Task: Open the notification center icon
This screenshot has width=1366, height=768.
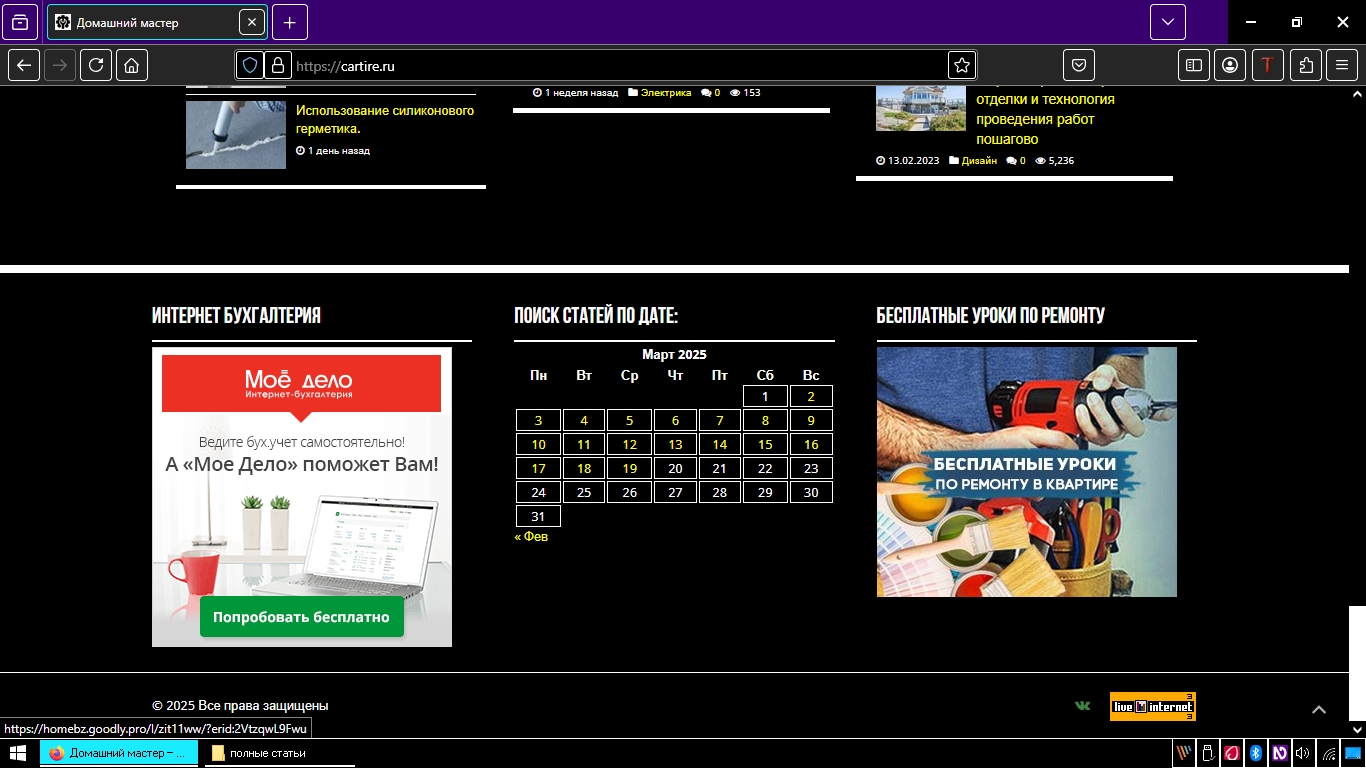Action: (1352, 753)
